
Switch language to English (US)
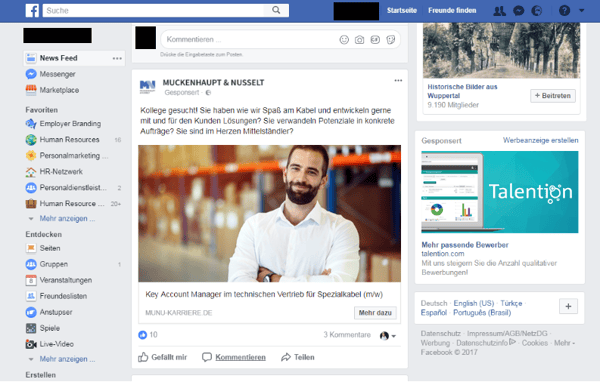[x=474, y=304]
